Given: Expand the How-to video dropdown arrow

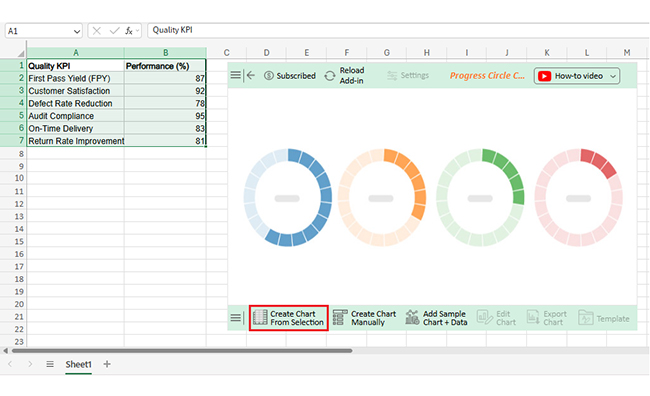Looking at the screenshot, I should click(613, 76).
